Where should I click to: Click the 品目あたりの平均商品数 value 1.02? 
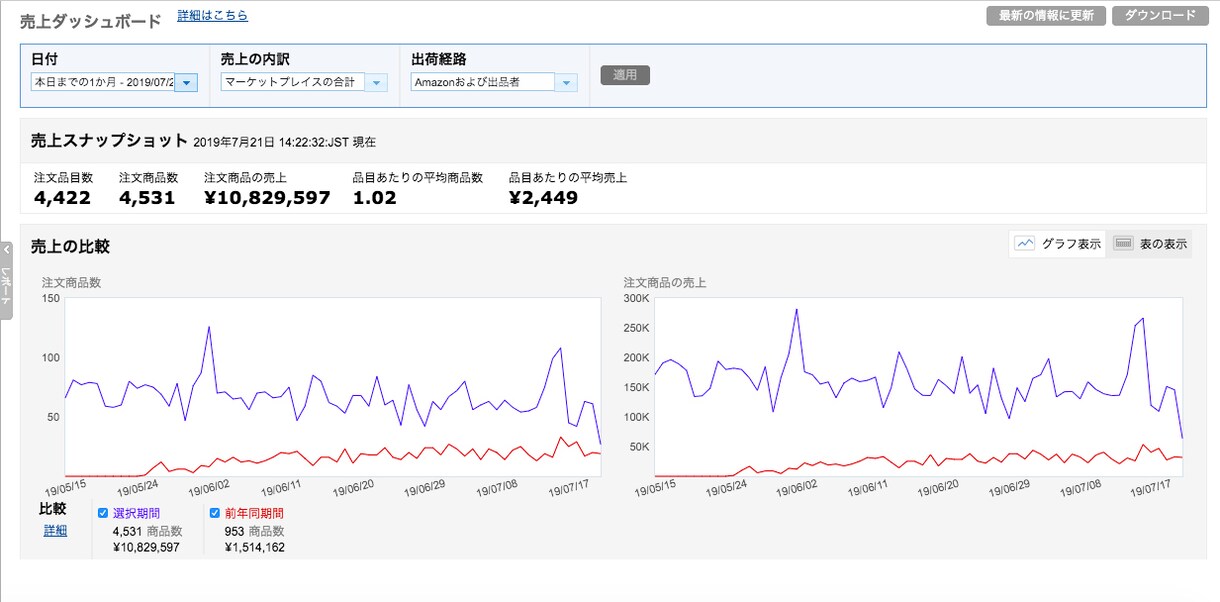[x=375, y=197]
